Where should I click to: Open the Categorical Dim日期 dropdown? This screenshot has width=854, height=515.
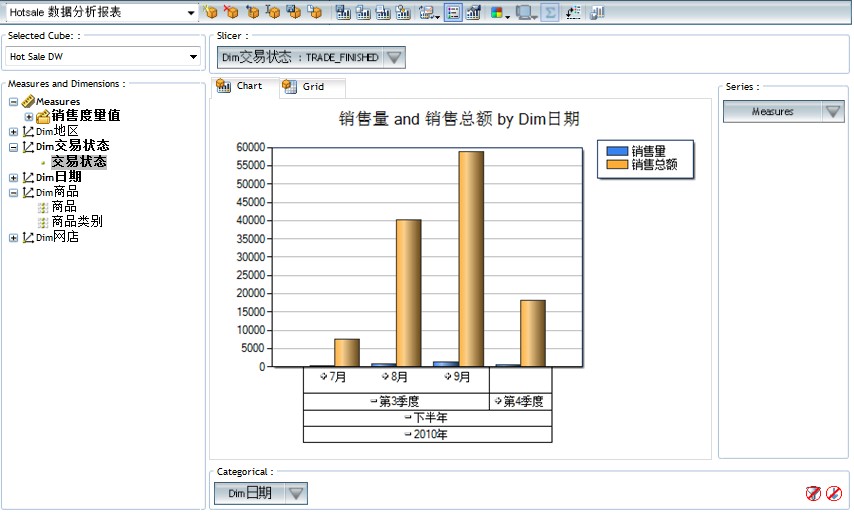(296, 493)
